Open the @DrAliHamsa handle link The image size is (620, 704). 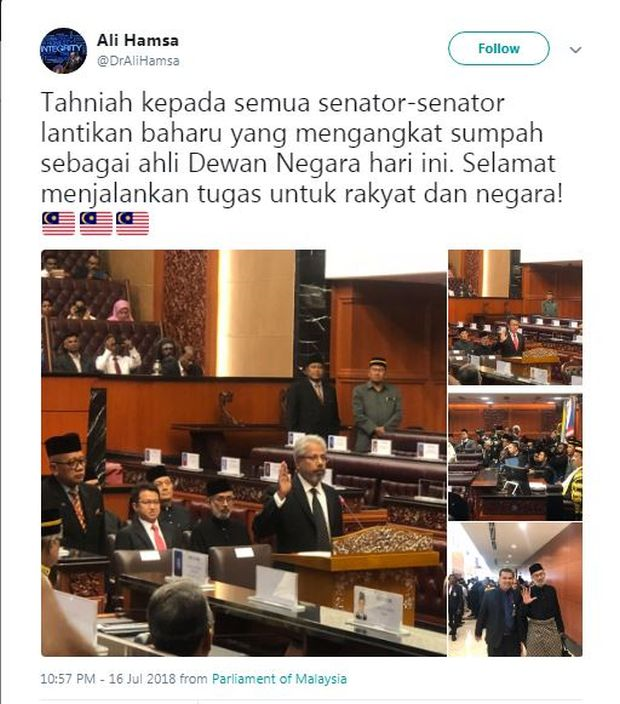click(138, 61)
